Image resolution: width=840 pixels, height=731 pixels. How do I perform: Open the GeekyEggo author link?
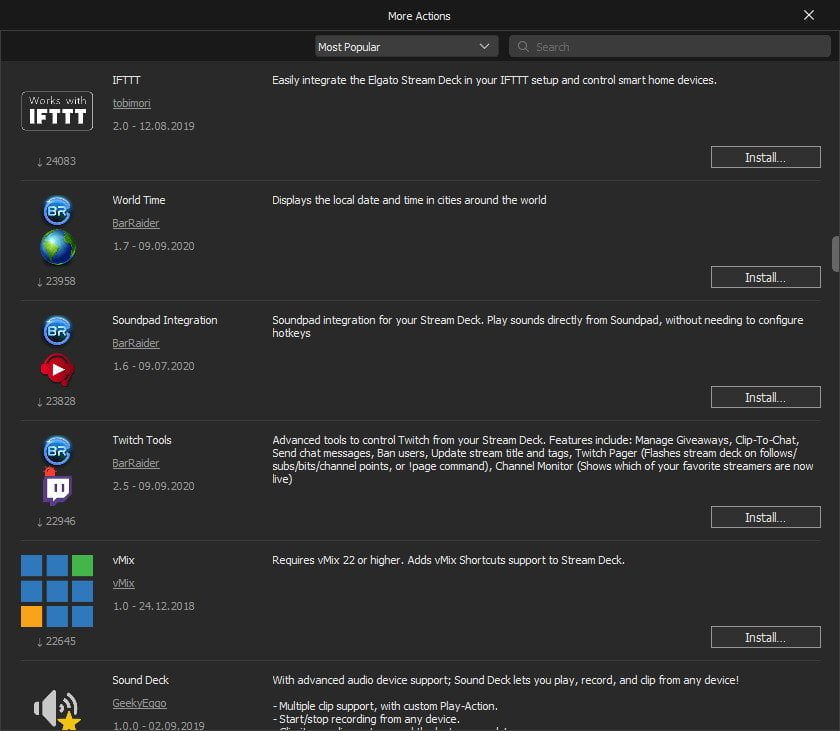[x=139, y=703]
